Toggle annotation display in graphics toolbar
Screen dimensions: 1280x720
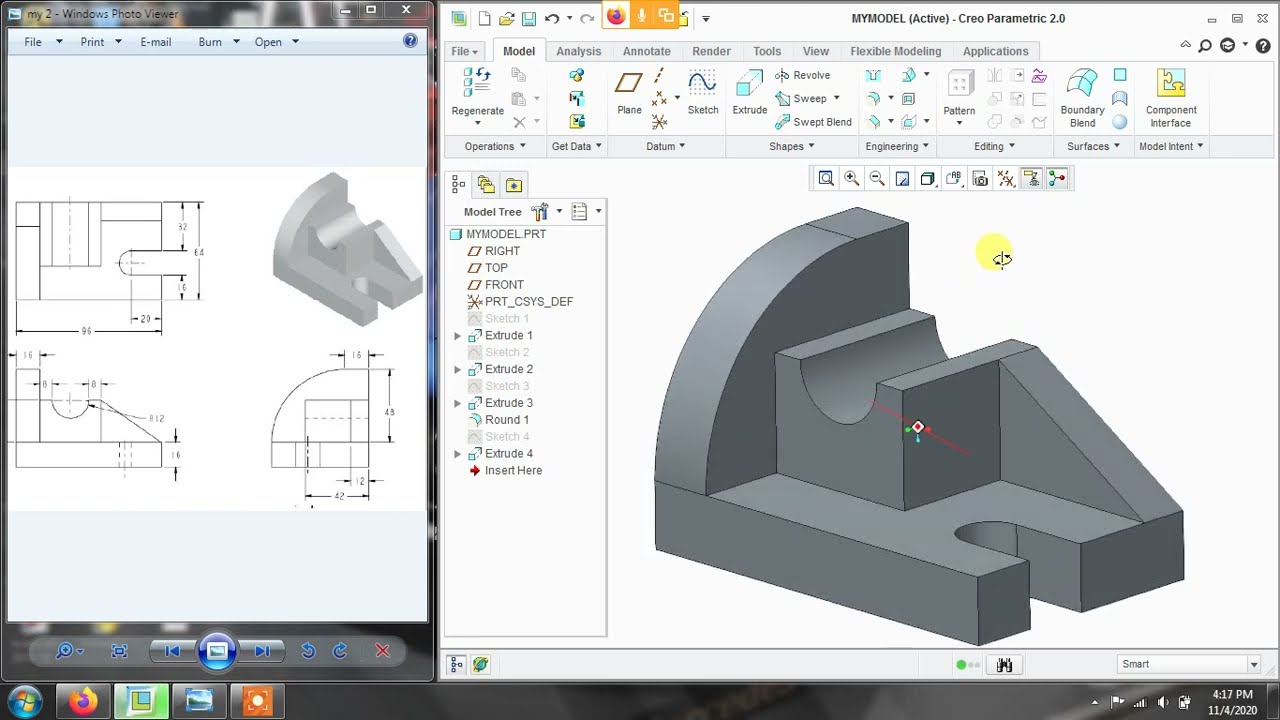pyautogui.click(x=1031, y=178)
